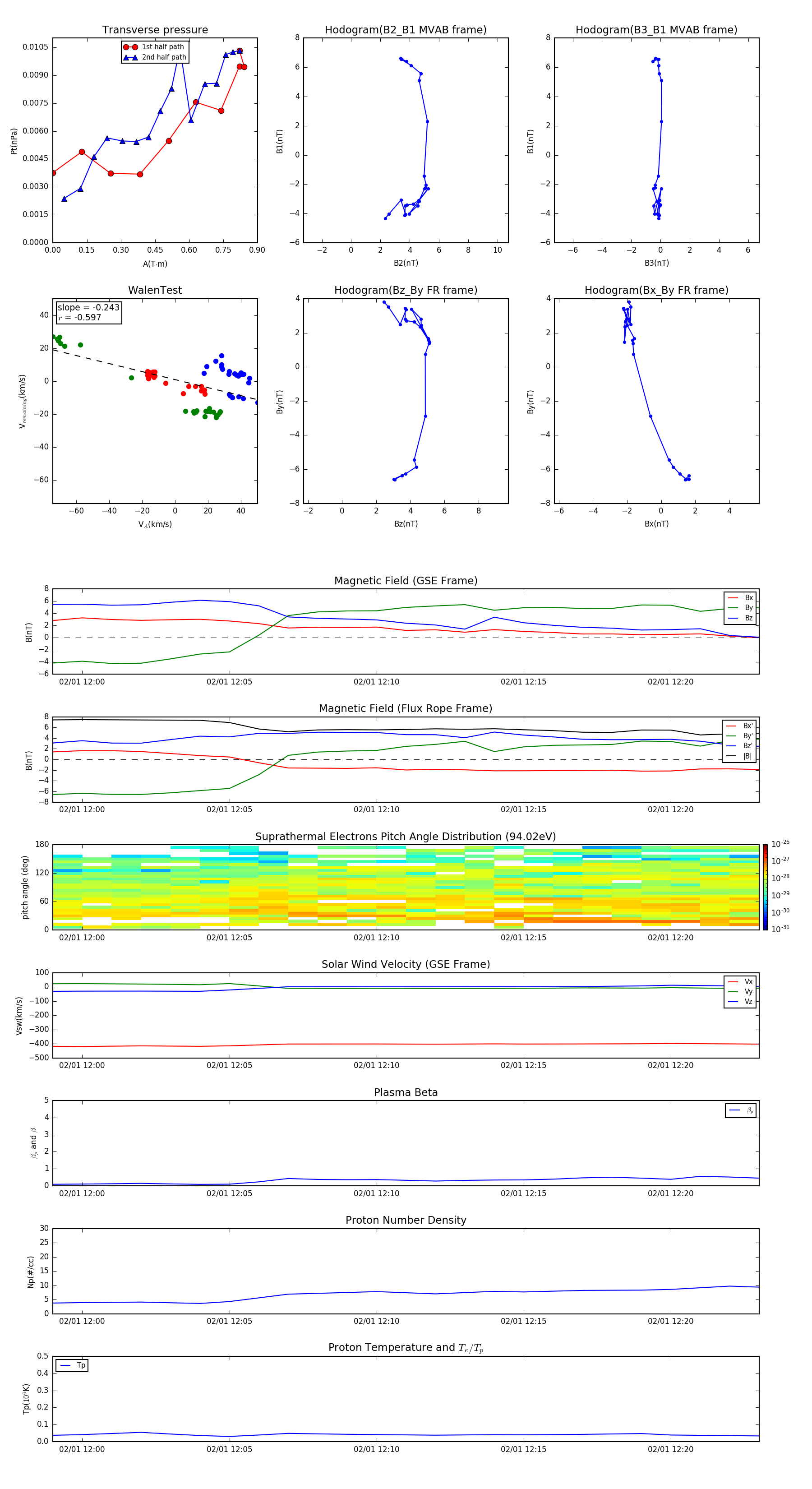Click the 'WalenTest' plot title
This screenshot has width=812, height=1489.
point(155,290)
